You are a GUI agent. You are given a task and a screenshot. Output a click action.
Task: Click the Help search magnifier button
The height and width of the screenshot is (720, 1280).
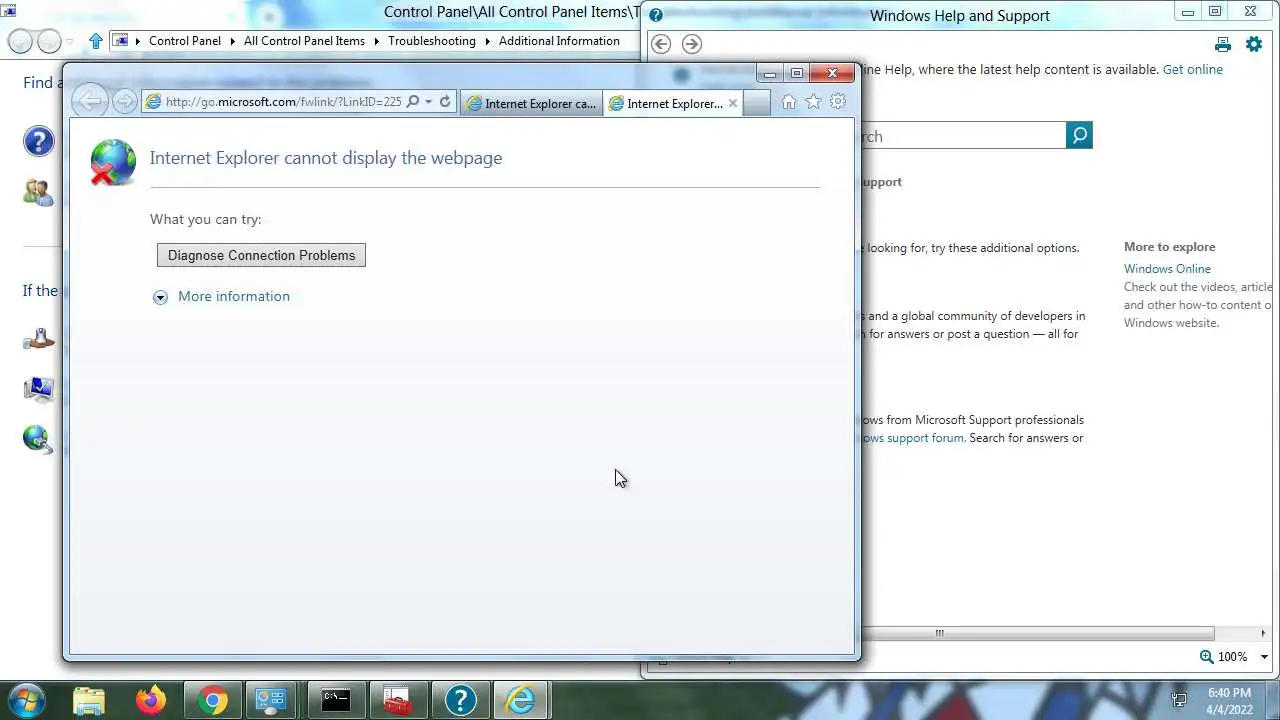pyautogui.click(x=1079, y=136)
